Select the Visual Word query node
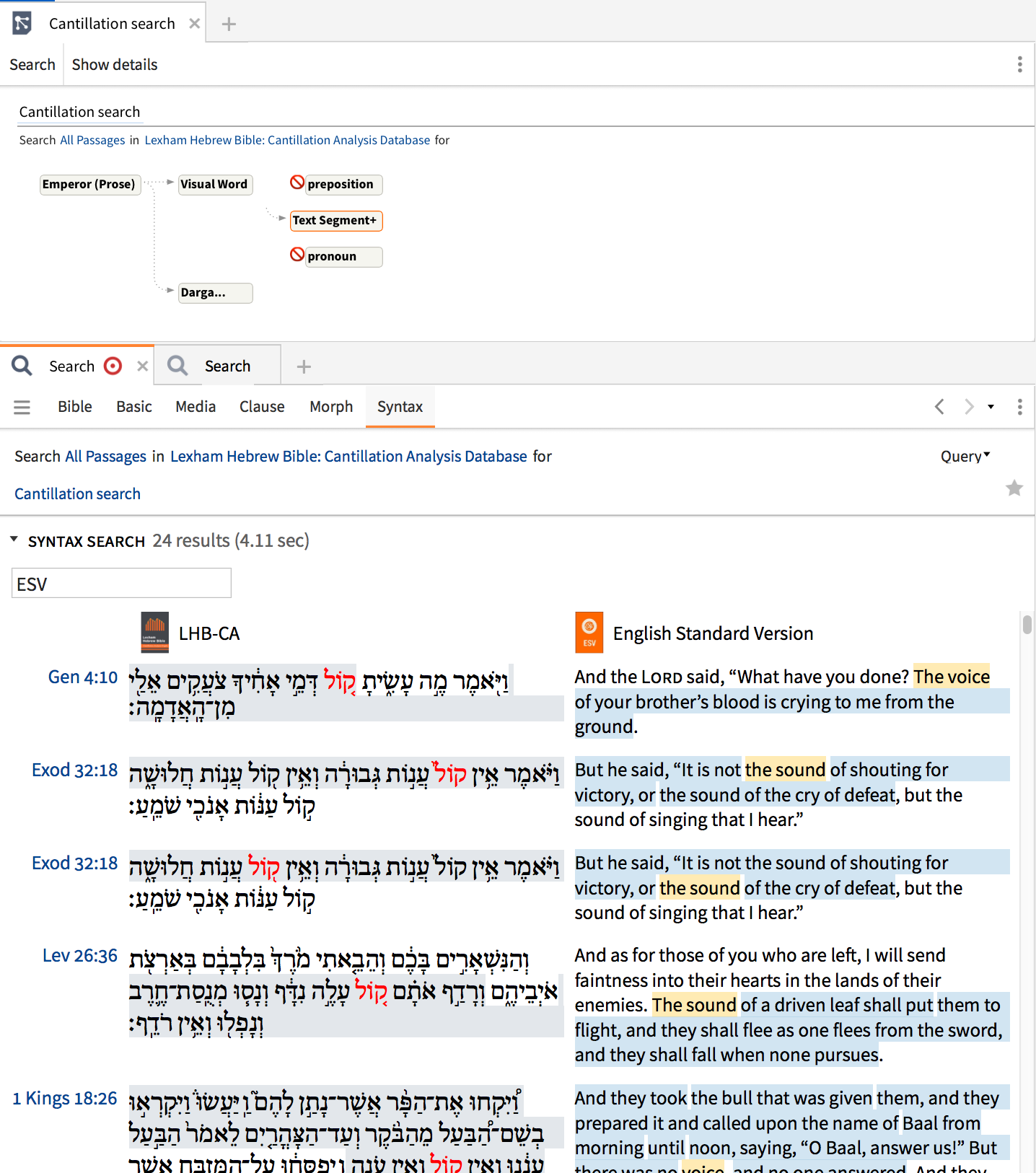 click(214, 184)
